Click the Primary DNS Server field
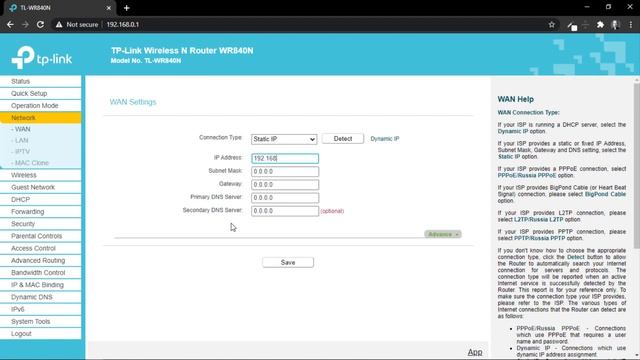This screenshot has height=360, width=640. 285,198
